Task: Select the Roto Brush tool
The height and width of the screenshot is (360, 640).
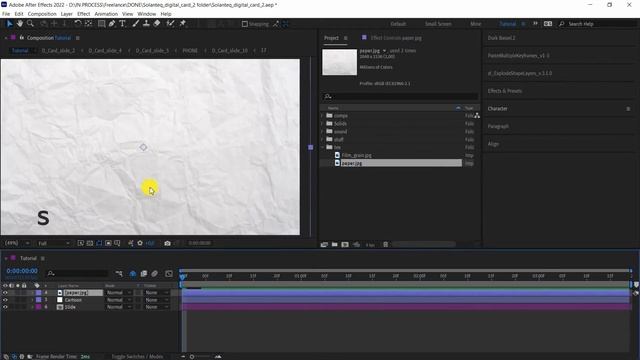Action: pos(170,24)
